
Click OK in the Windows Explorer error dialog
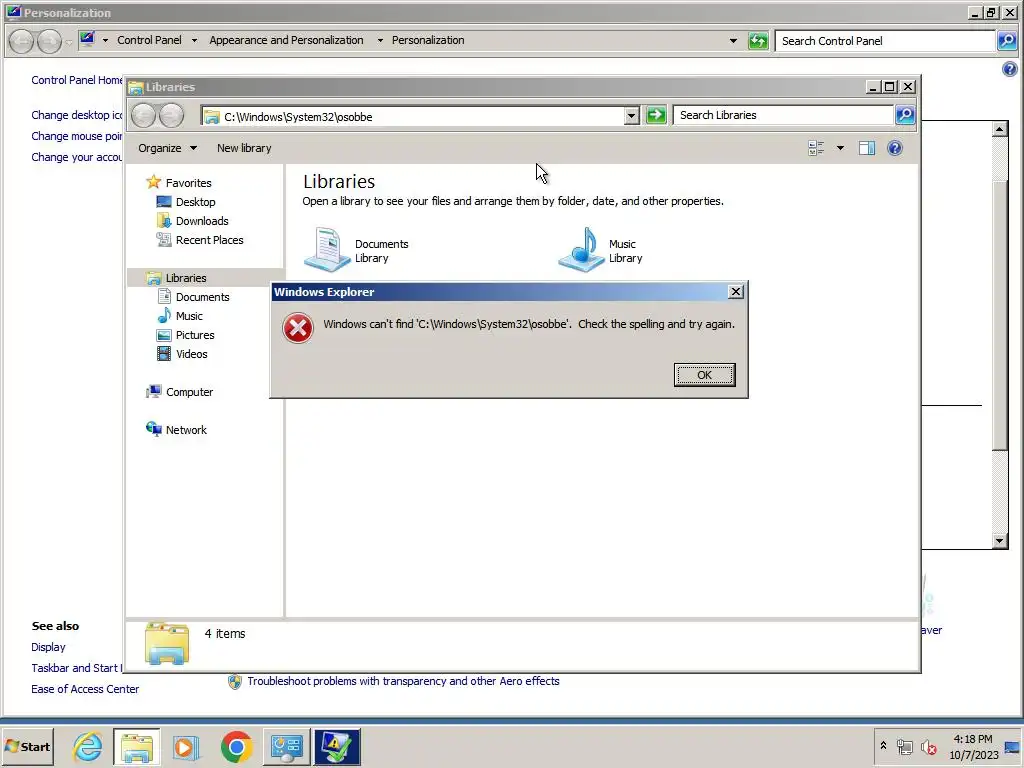click(704, 375)
